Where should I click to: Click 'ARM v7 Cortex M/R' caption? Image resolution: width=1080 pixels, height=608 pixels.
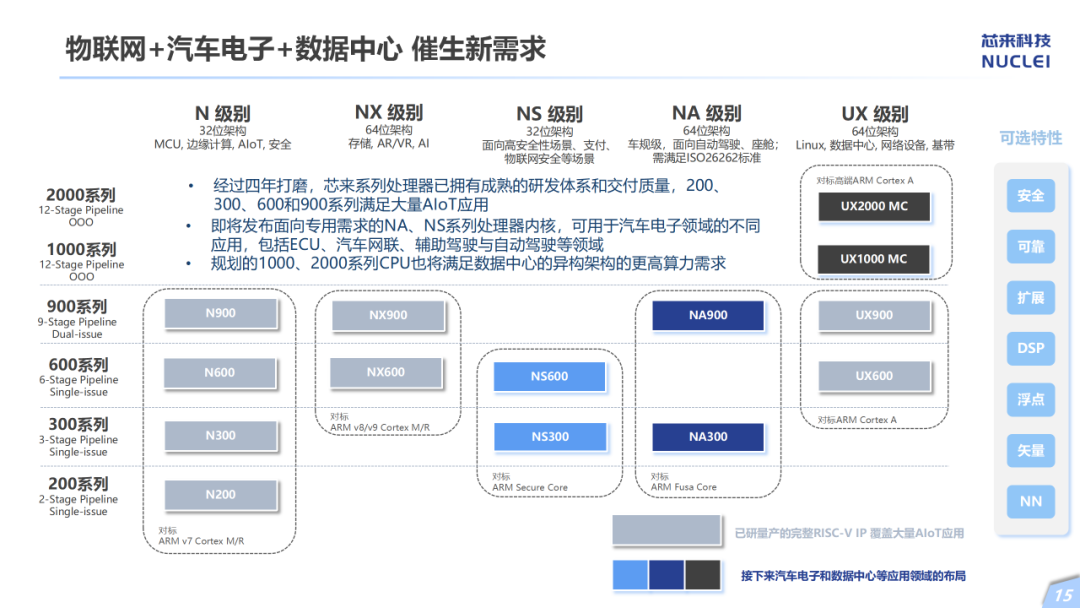(201, 541)
